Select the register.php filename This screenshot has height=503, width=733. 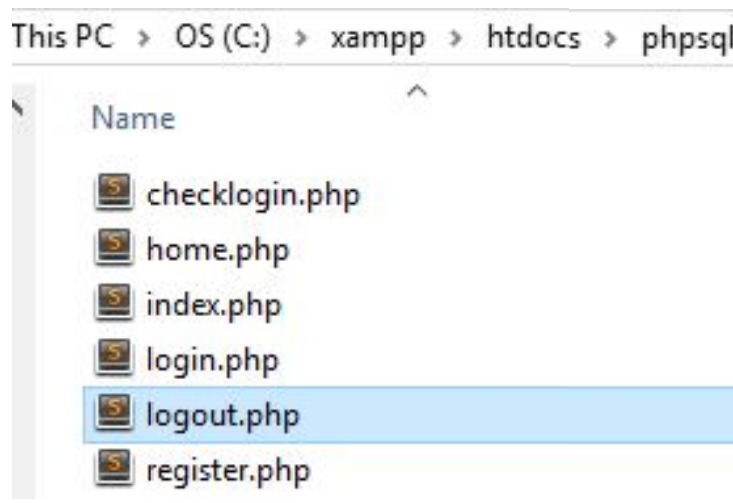point(228,469)
